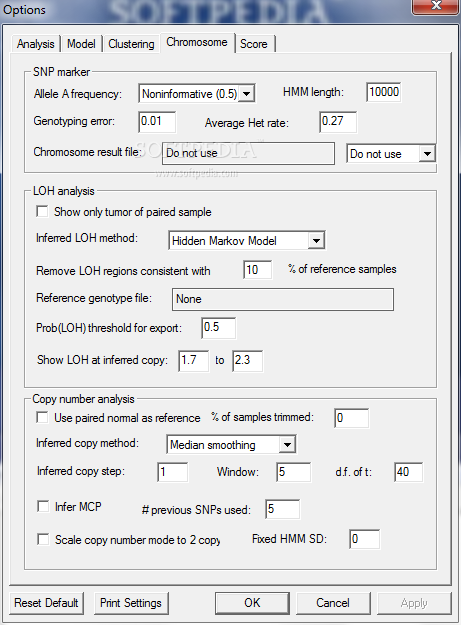Click the Cancel button
461x625 pixels.
(x=333, y=603)
